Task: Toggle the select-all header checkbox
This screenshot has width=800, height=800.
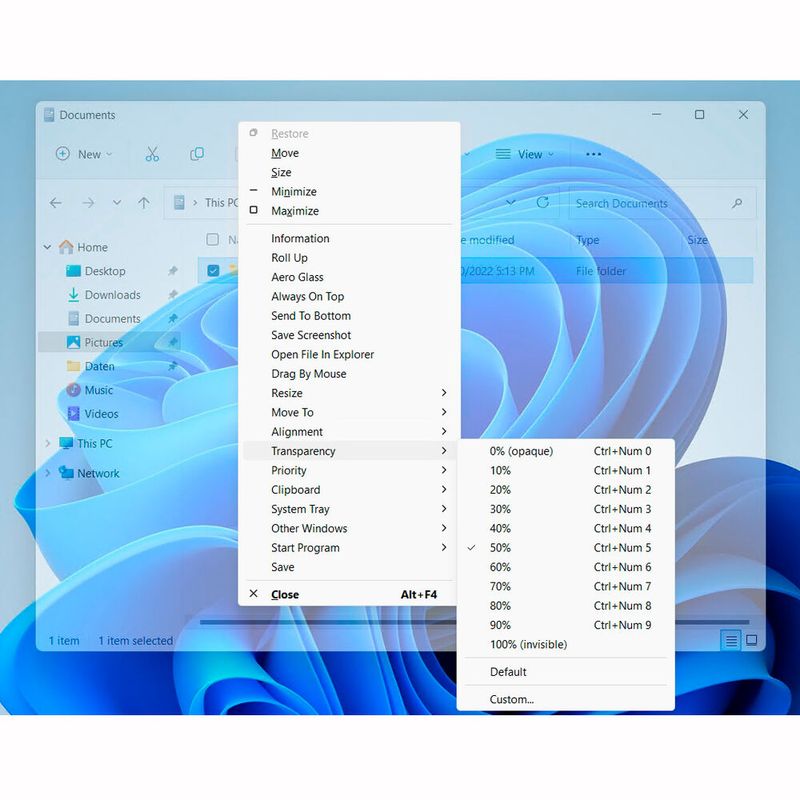Action: pyautogui.click(x=213, y=239)
